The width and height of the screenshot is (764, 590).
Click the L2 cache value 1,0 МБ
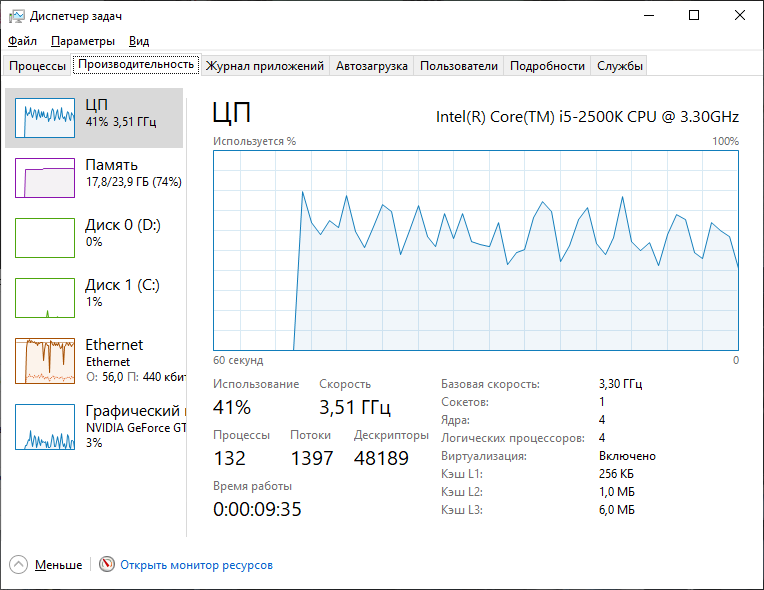[x=617, y=492]
